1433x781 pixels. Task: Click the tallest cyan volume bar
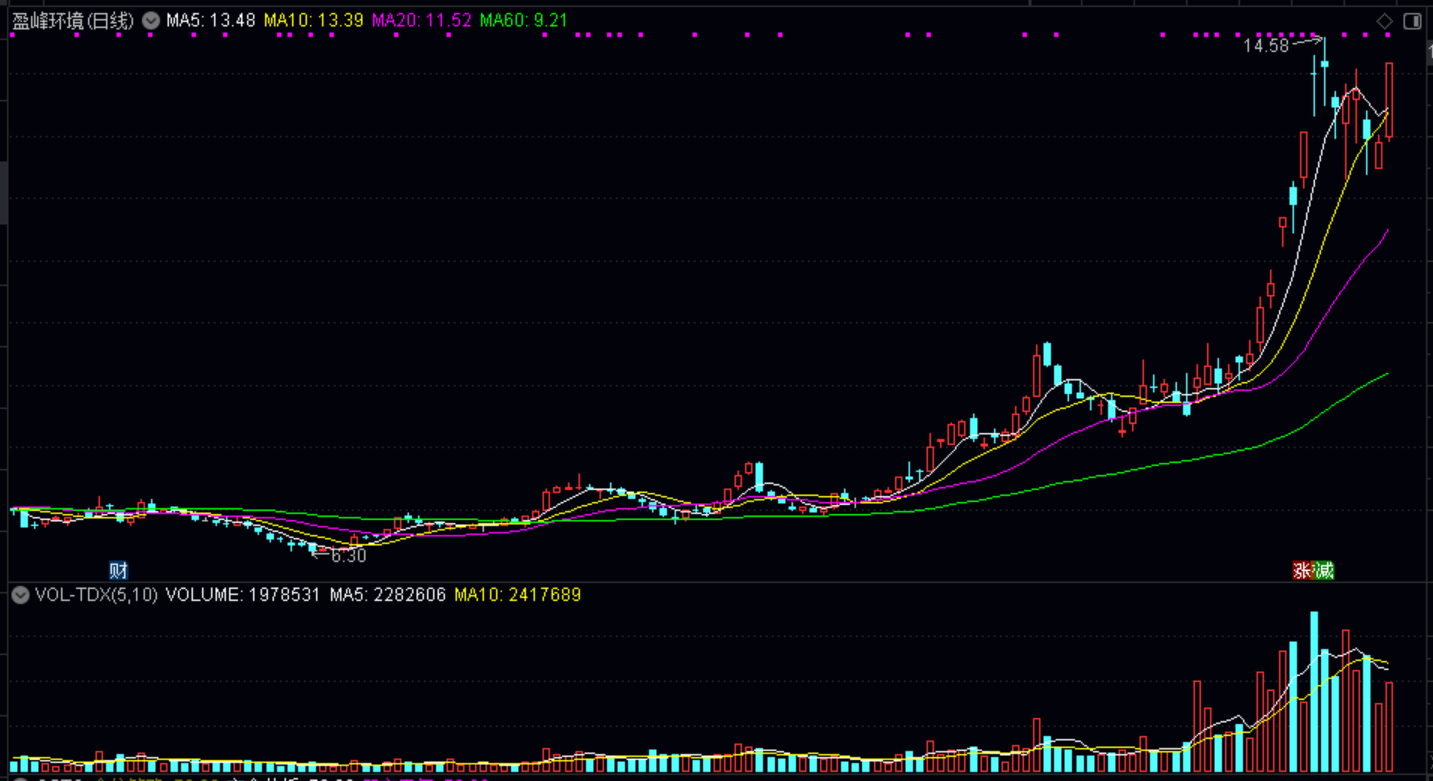pos(1314,690)
